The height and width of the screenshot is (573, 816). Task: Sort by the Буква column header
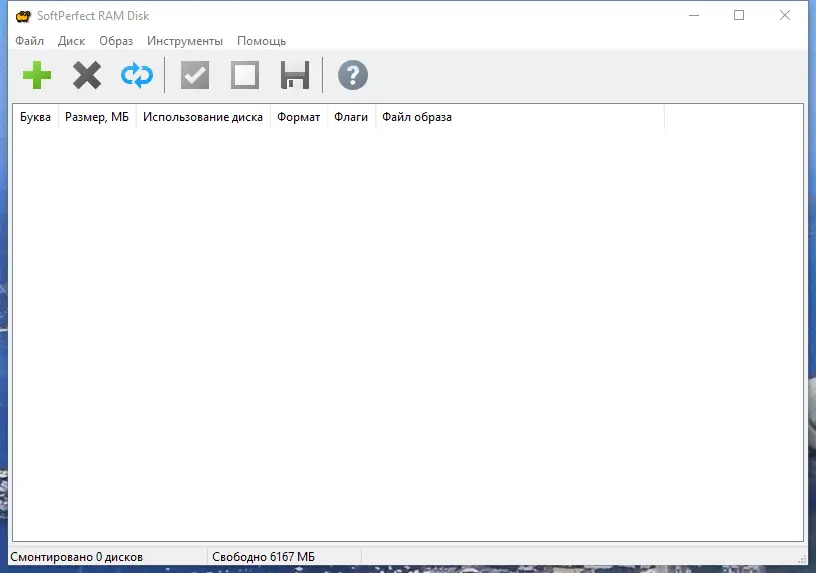tap(35, 117)
